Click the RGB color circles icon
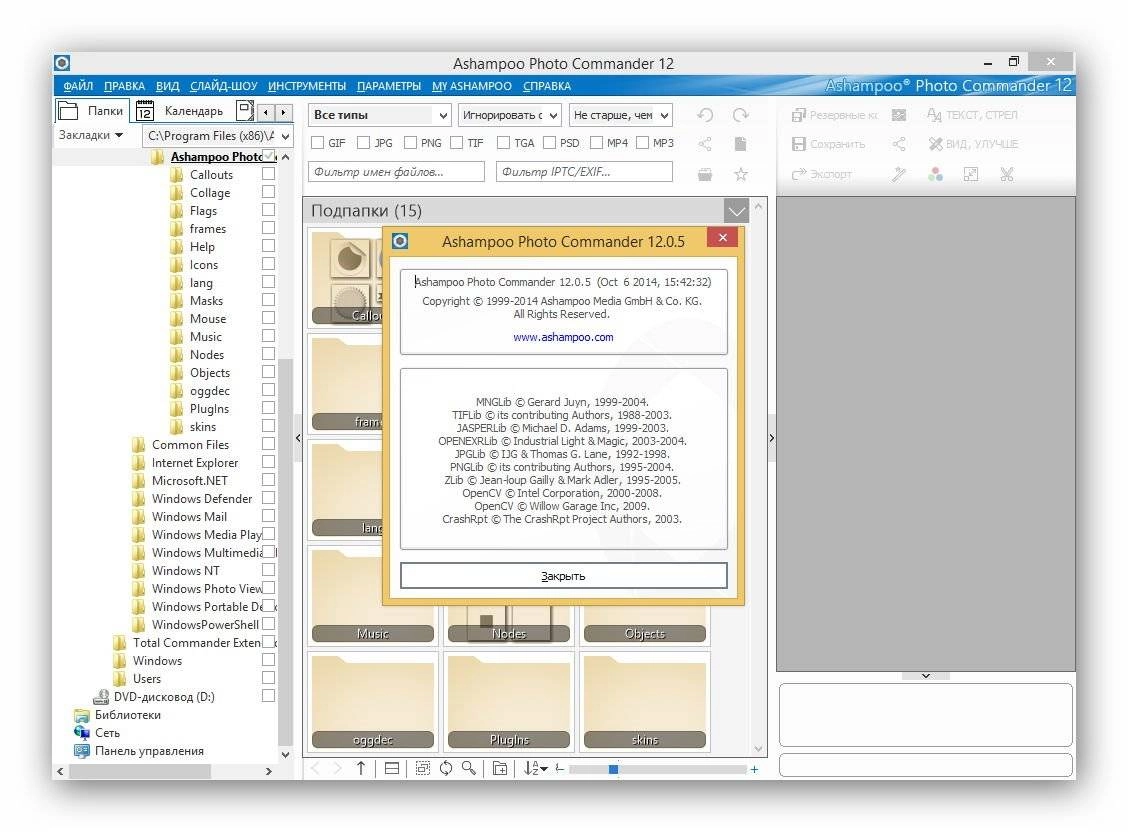 pos(935,174)
